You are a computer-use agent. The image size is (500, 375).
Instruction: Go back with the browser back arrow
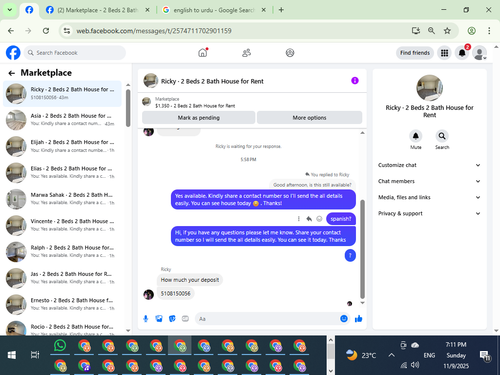11,31
